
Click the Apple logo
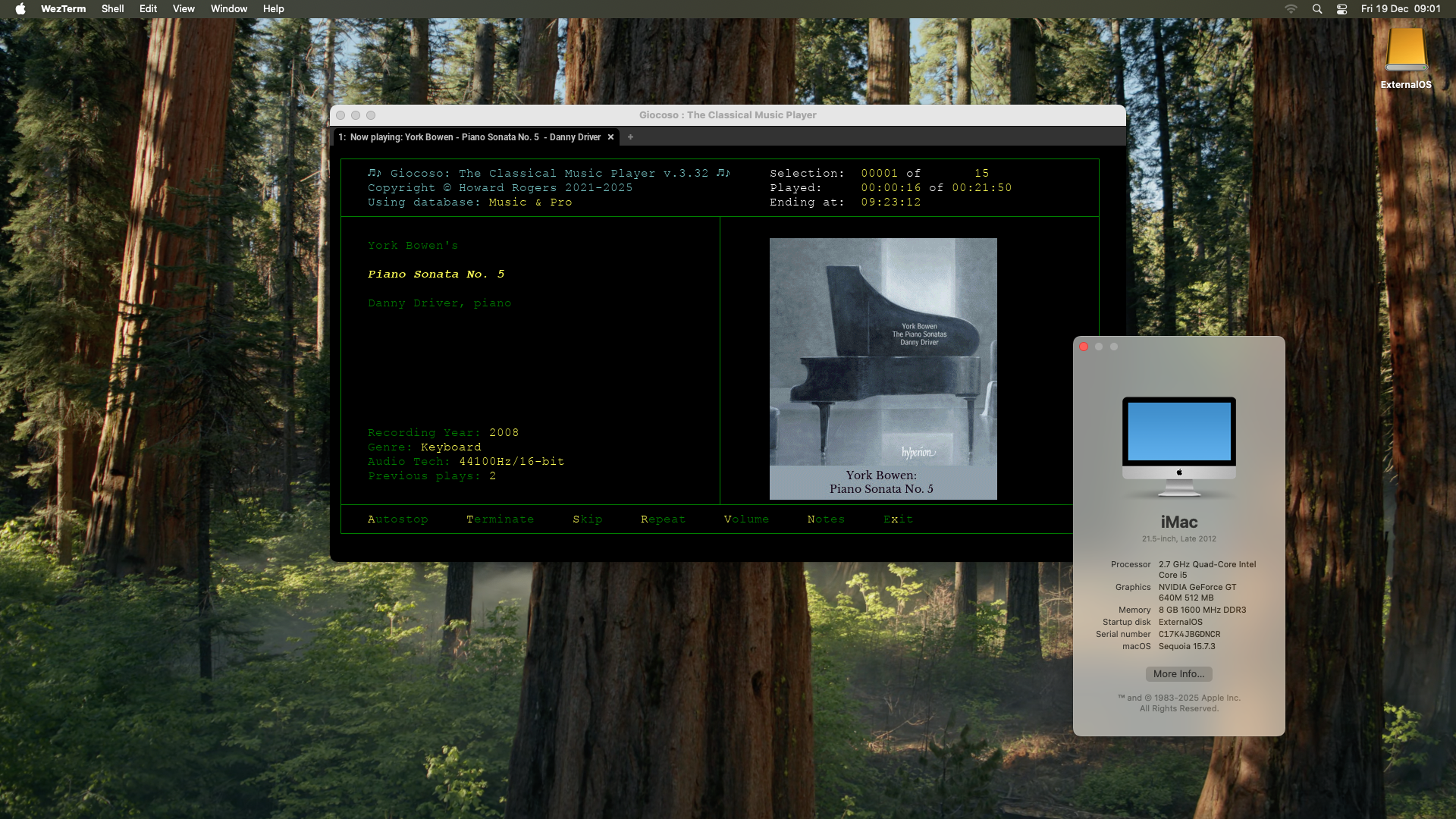[x=20, y=8]
